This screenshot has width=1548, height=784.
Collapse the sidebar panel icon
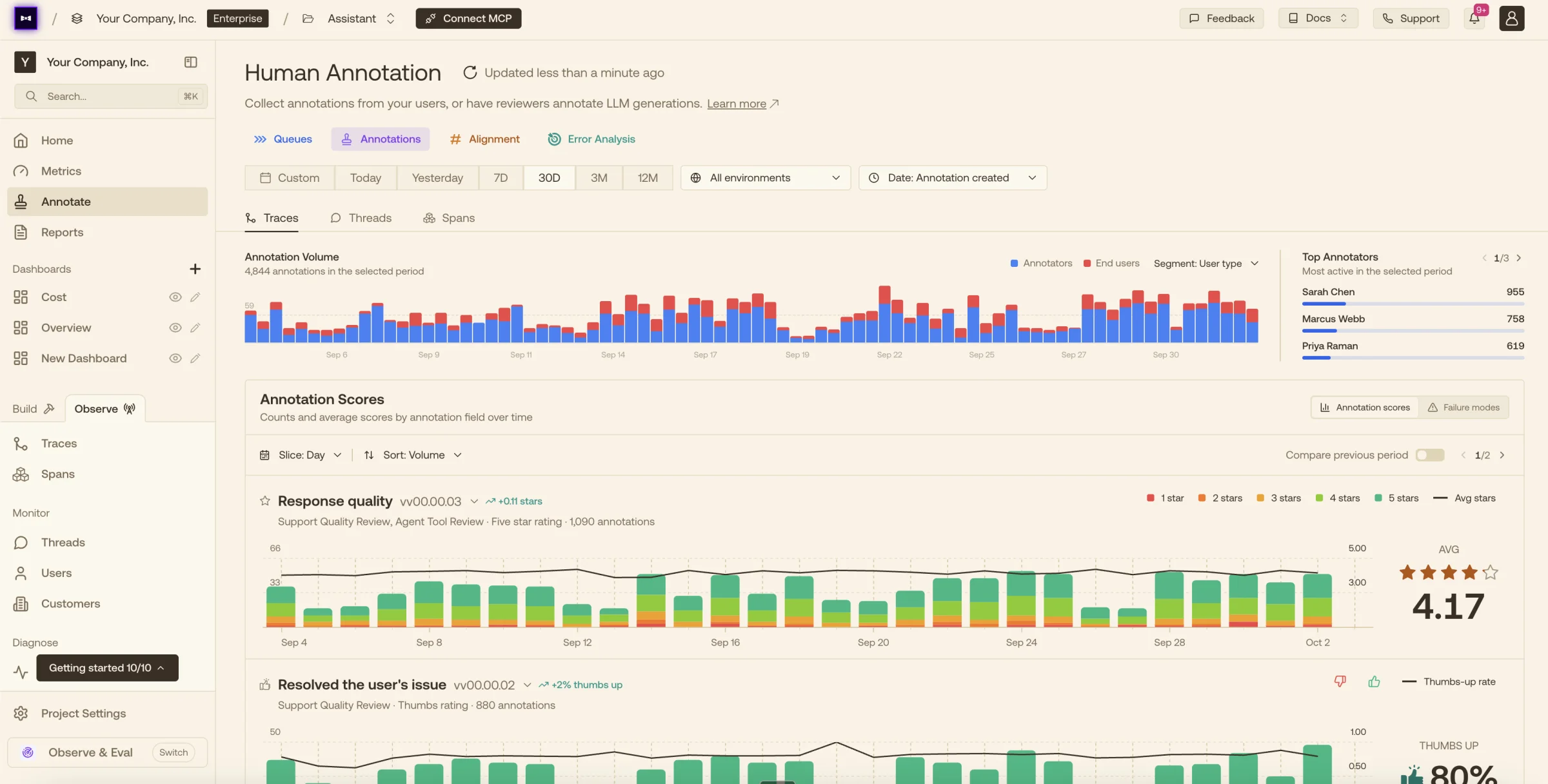(x=190, y=62)
